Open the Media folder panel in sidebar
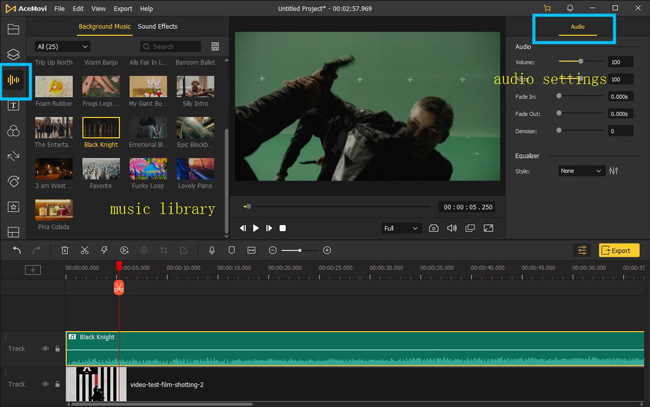 pyautogui.click(x=13, y=29)
